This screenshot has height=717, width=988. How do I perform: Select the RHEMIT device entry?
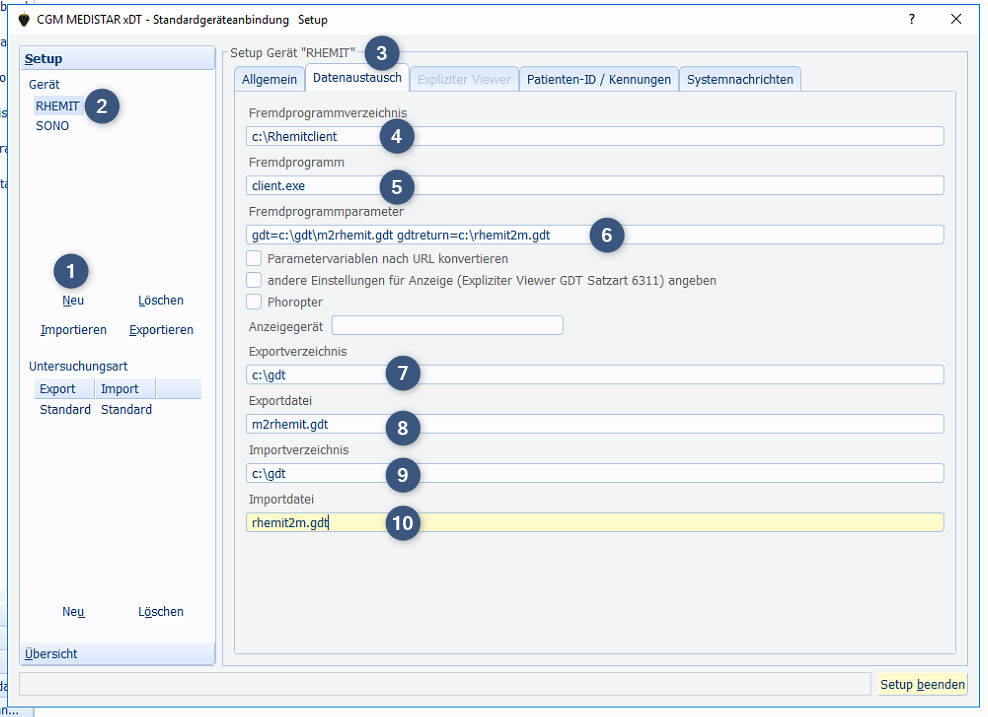coord(57,106)
